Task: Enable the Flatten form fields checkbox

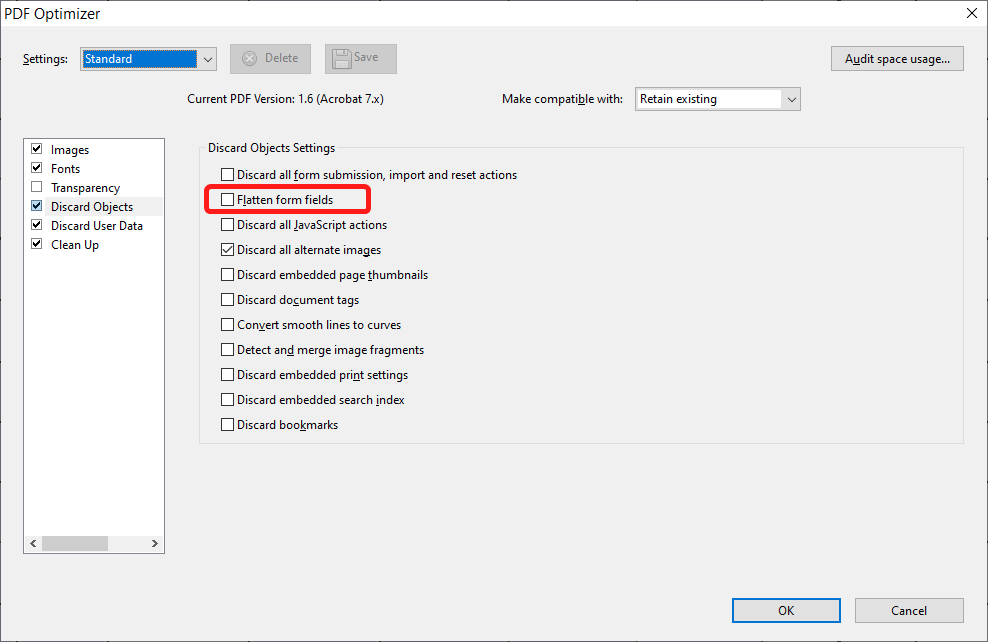Action: pyautogui.click(x=227, y=199)
